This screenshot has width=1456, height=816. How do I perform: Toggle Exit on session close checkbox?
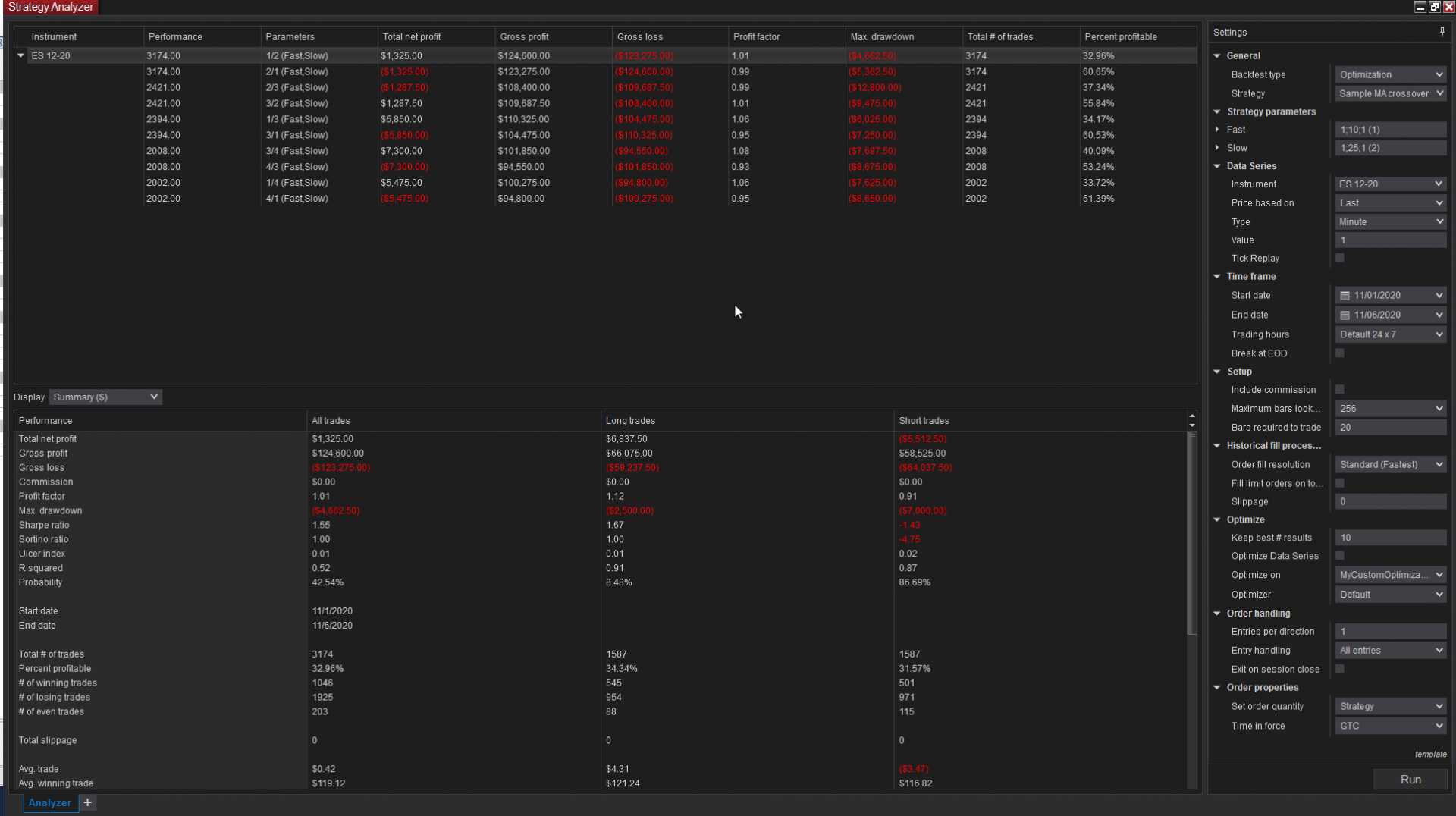click(x=1340, y=670)
